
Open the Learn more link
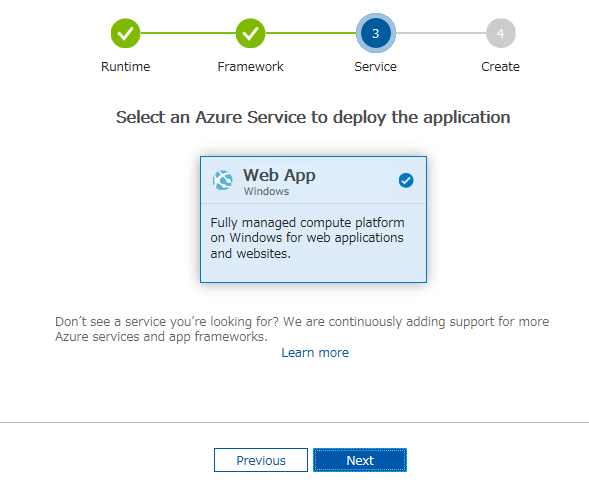(315, 352)
